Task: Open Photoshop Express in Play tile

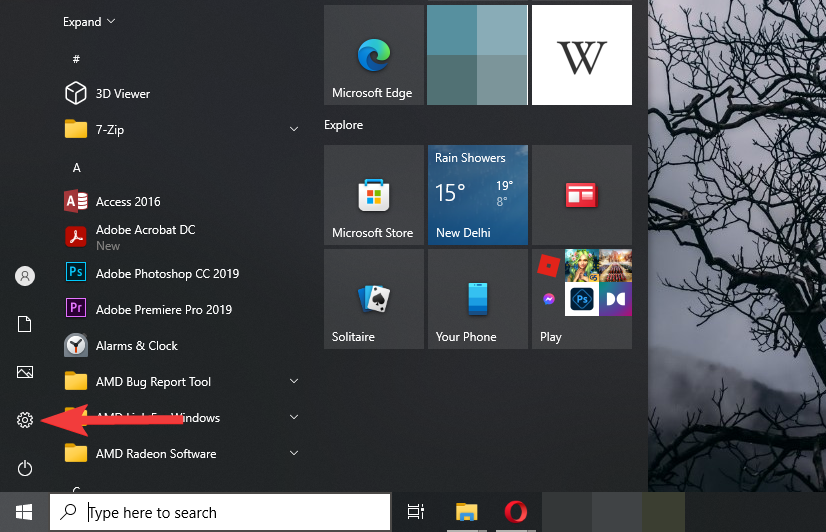Action: click(x=582, y=299)
